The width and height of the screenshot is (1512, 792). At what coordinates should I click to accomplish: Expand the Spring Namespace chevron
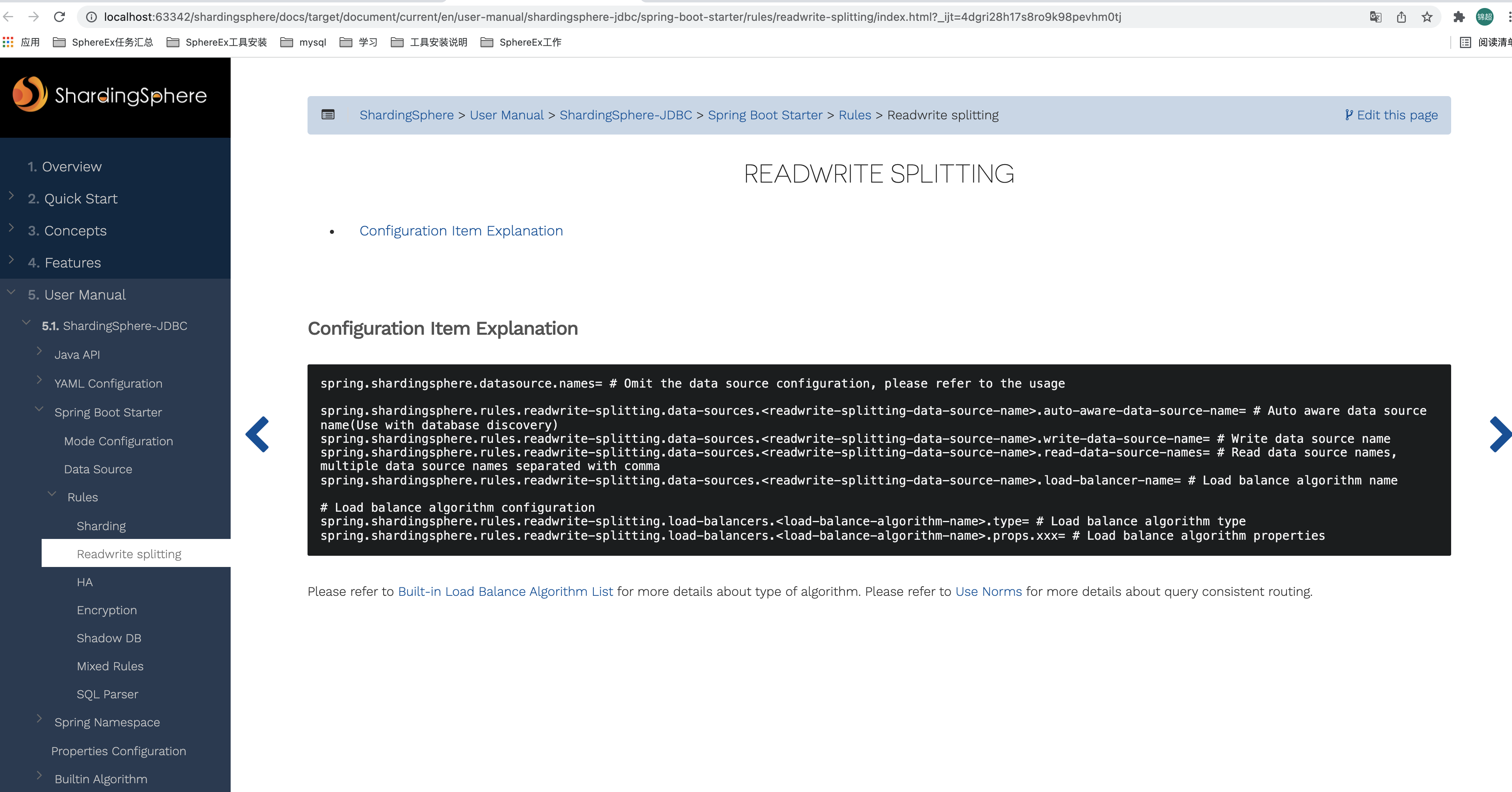coord(39,719)
